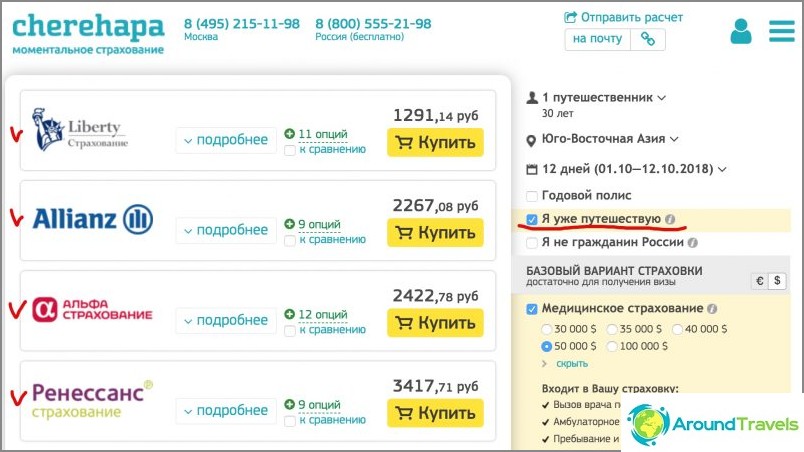Click the АльфаСтрахование logo
This screenshot has height=452, width=804.
point(92,310)
